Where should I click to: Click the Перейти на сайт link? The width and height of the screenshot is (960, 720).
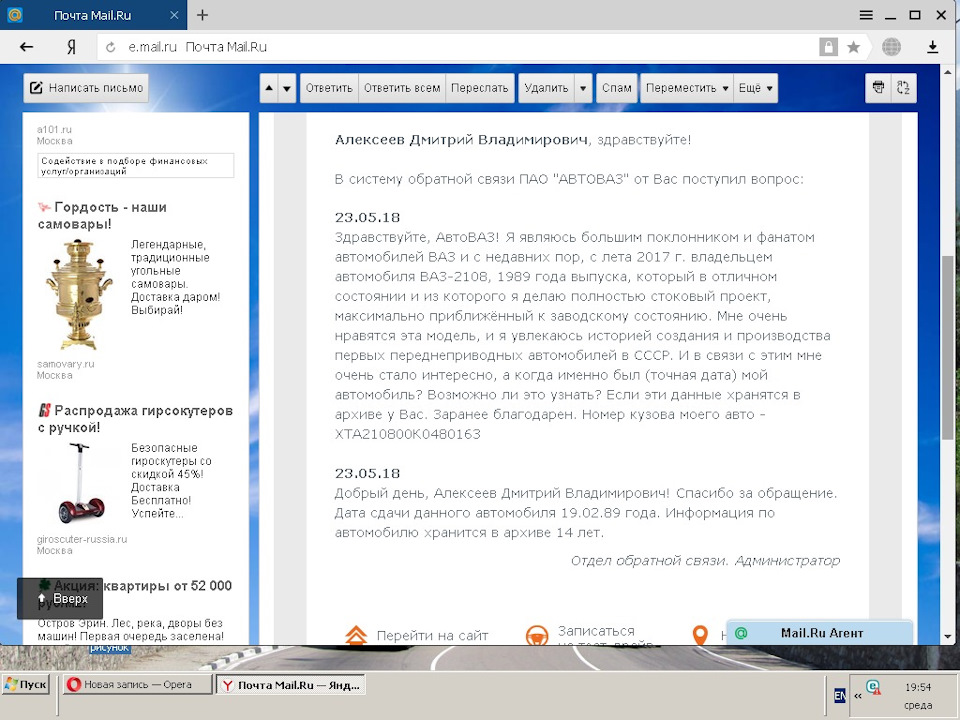432,636
